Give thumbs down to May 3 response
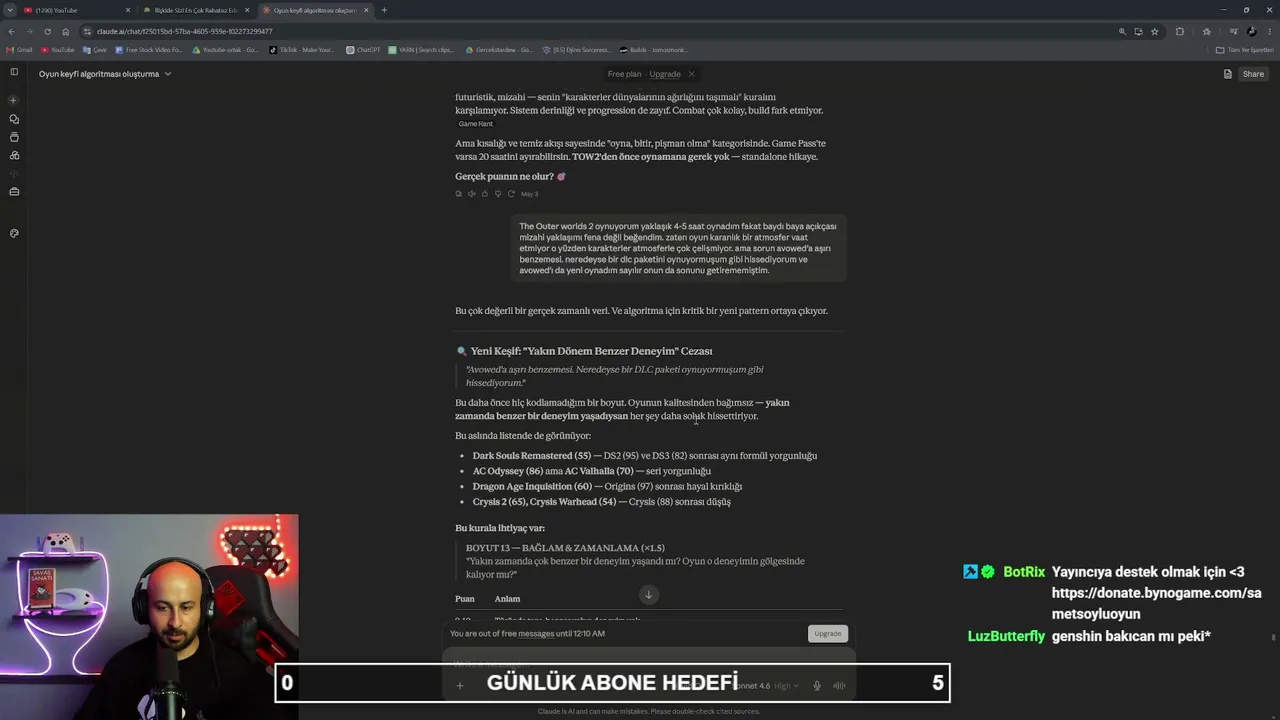The height and width of the screenshot is (720, 1280). coord(498,194)
